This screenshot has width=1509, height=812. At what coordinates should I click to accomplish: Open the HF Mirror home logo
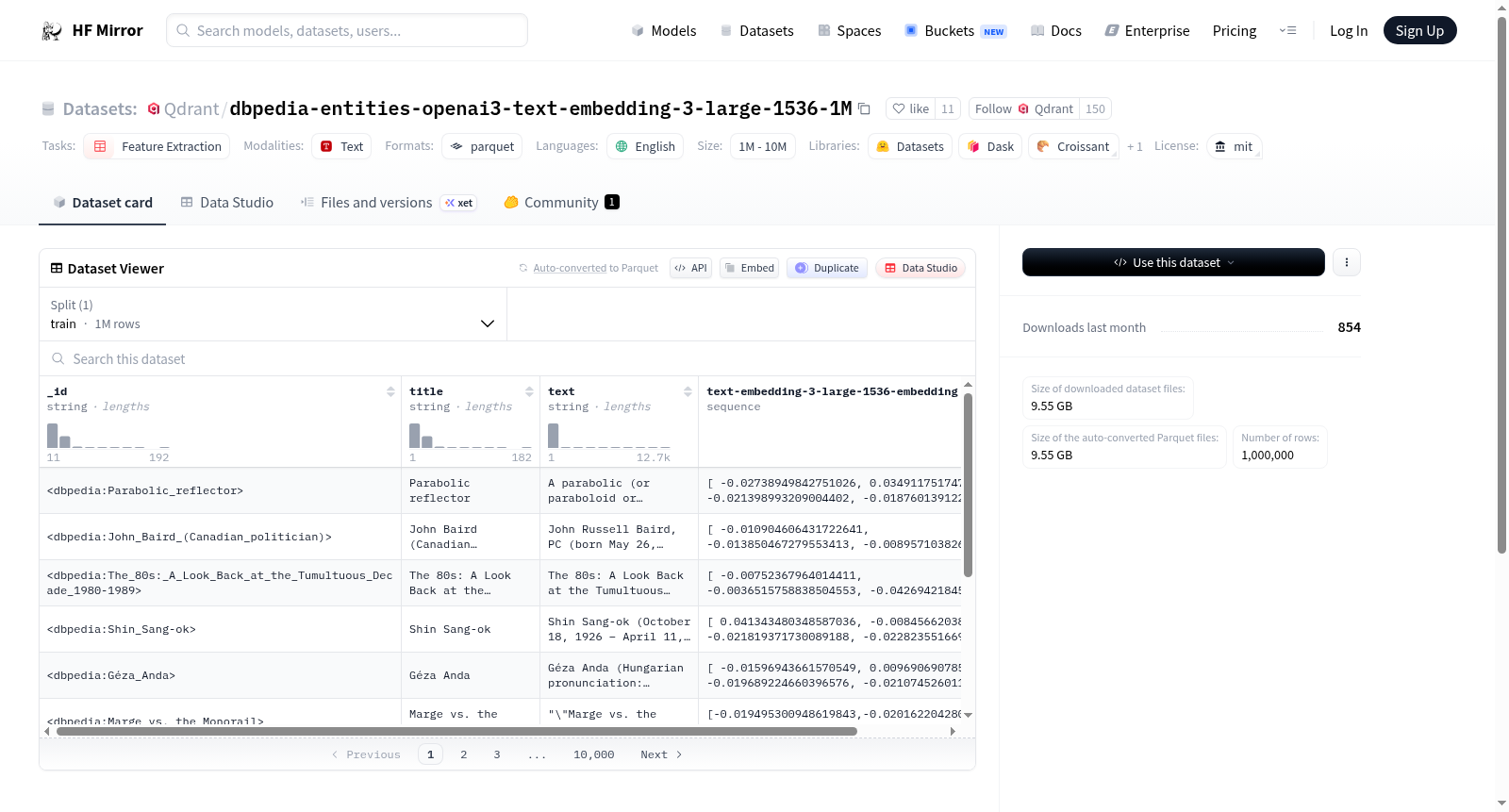coord(92,30)
